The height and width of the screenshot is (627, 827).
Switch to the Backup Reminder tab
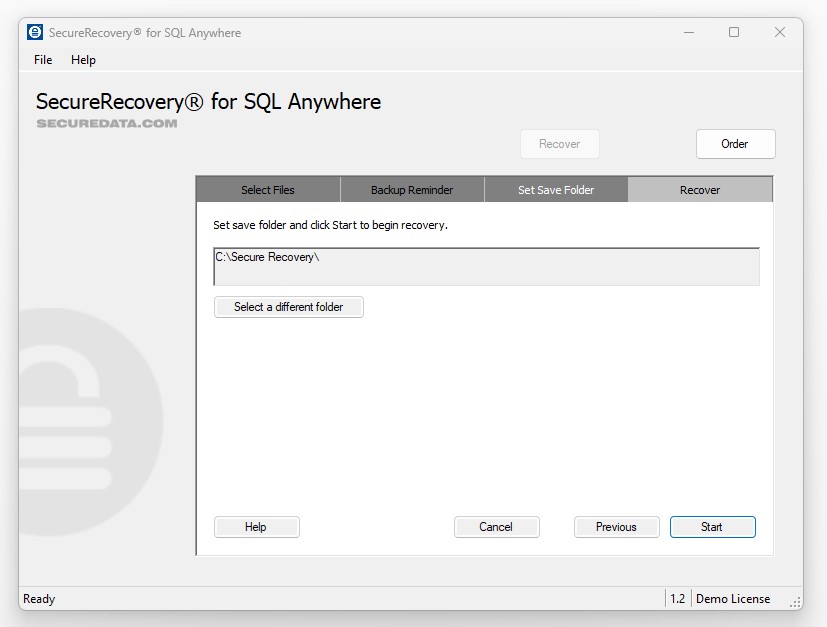click(x=411, y=189)
